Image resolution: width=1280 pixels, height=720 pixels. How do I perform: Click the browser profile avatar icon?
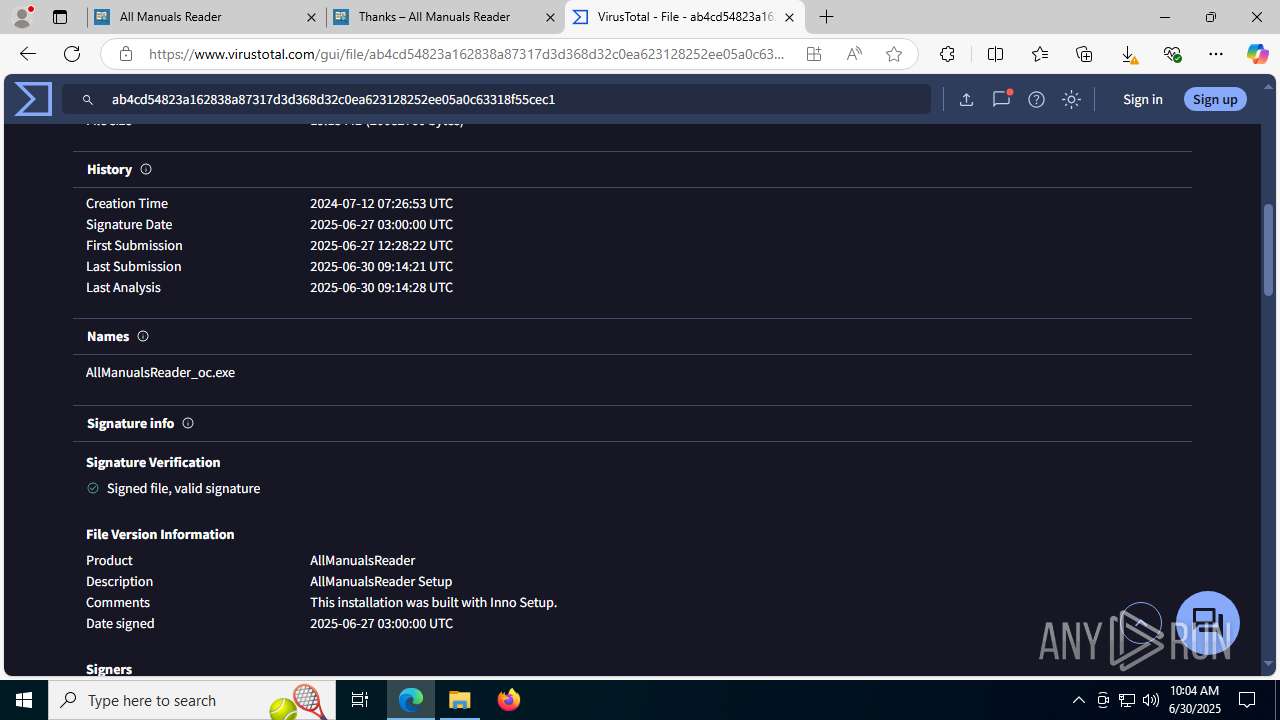22,17
